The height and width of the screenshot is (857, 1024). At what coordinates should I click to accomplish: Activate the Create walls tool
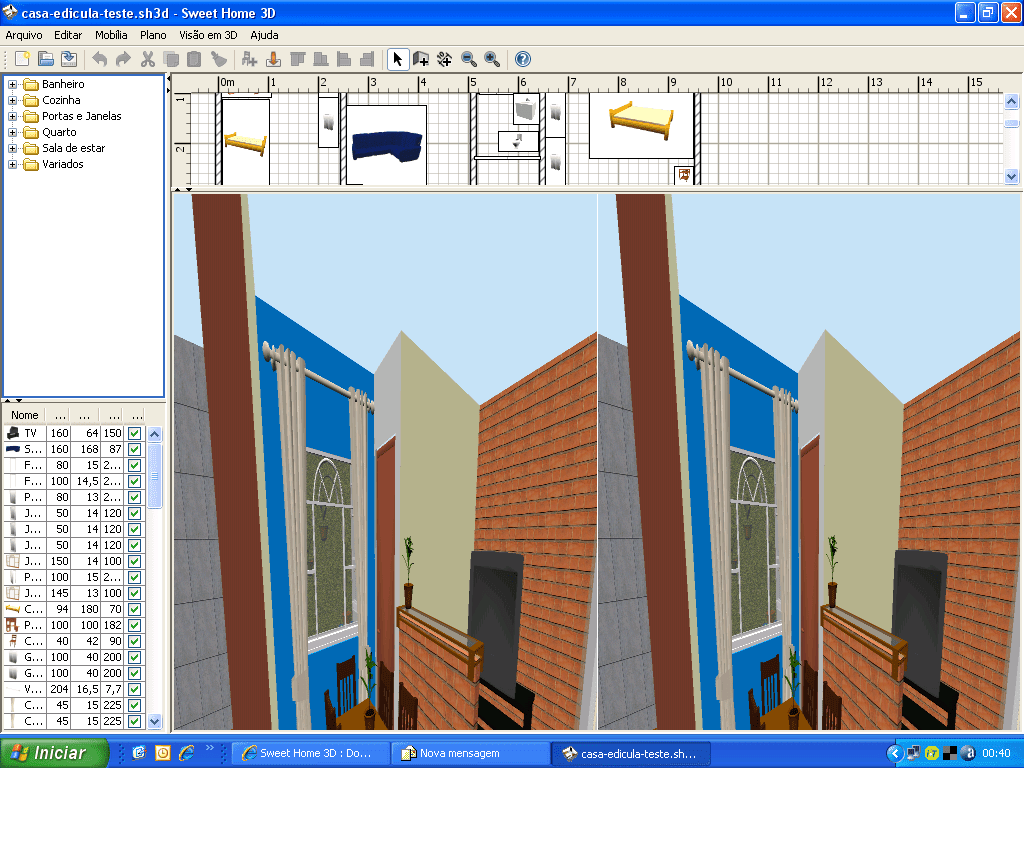(x=421, y=59)
